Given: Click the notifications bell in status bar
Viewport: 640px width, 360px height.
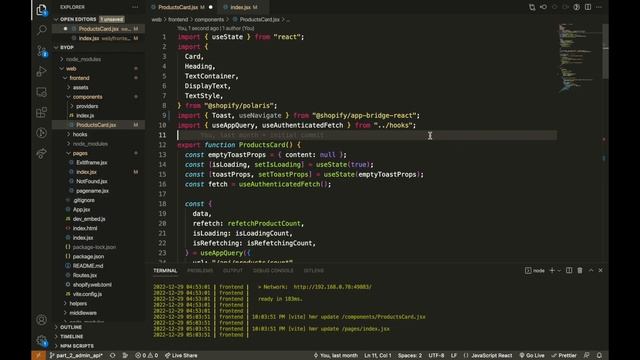Looking at the screenshot, I should pyautogui.click(x=599, y=356).
